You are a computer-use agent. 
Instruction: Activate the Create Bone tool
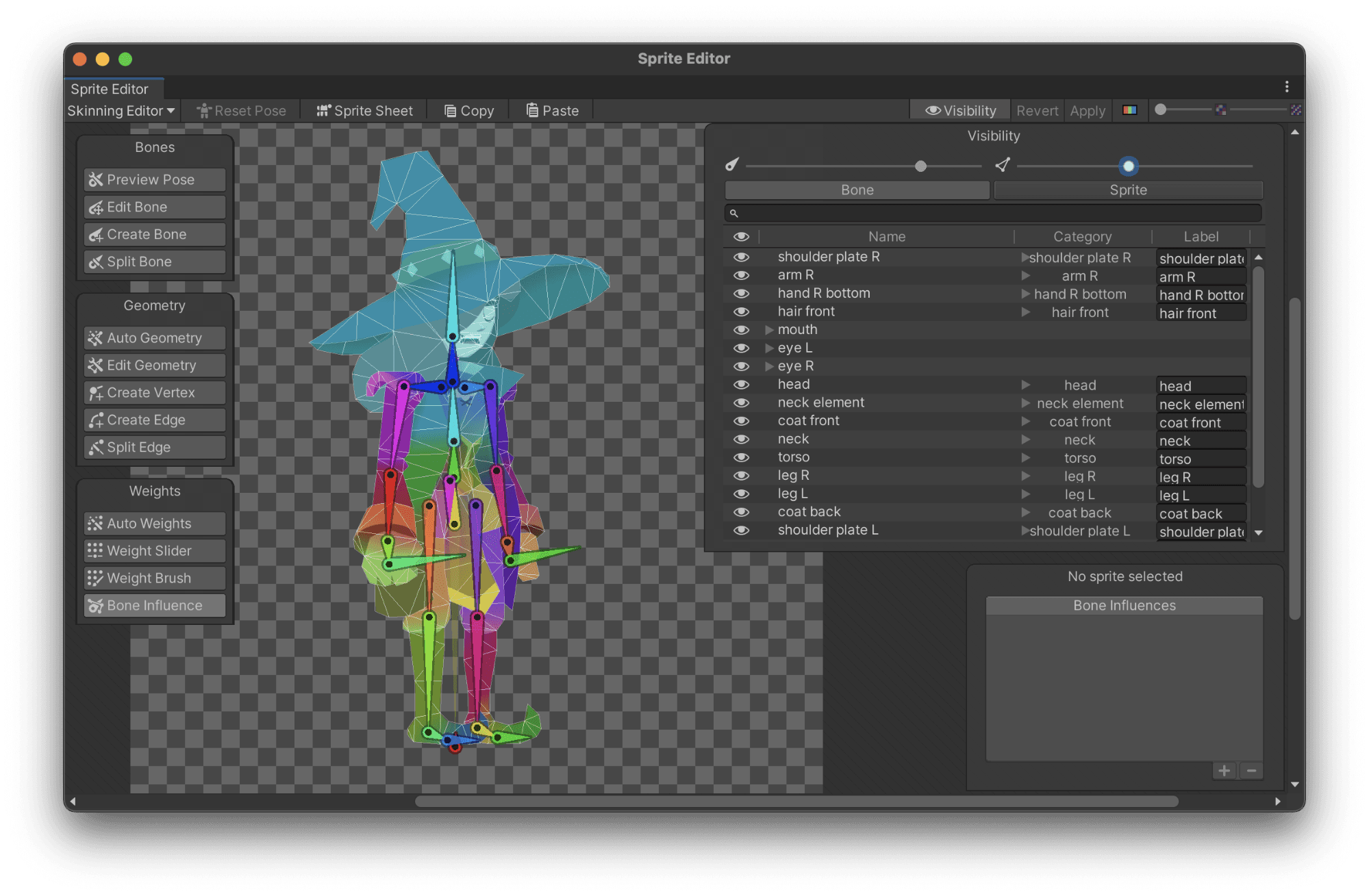click(x=155, y=234)
